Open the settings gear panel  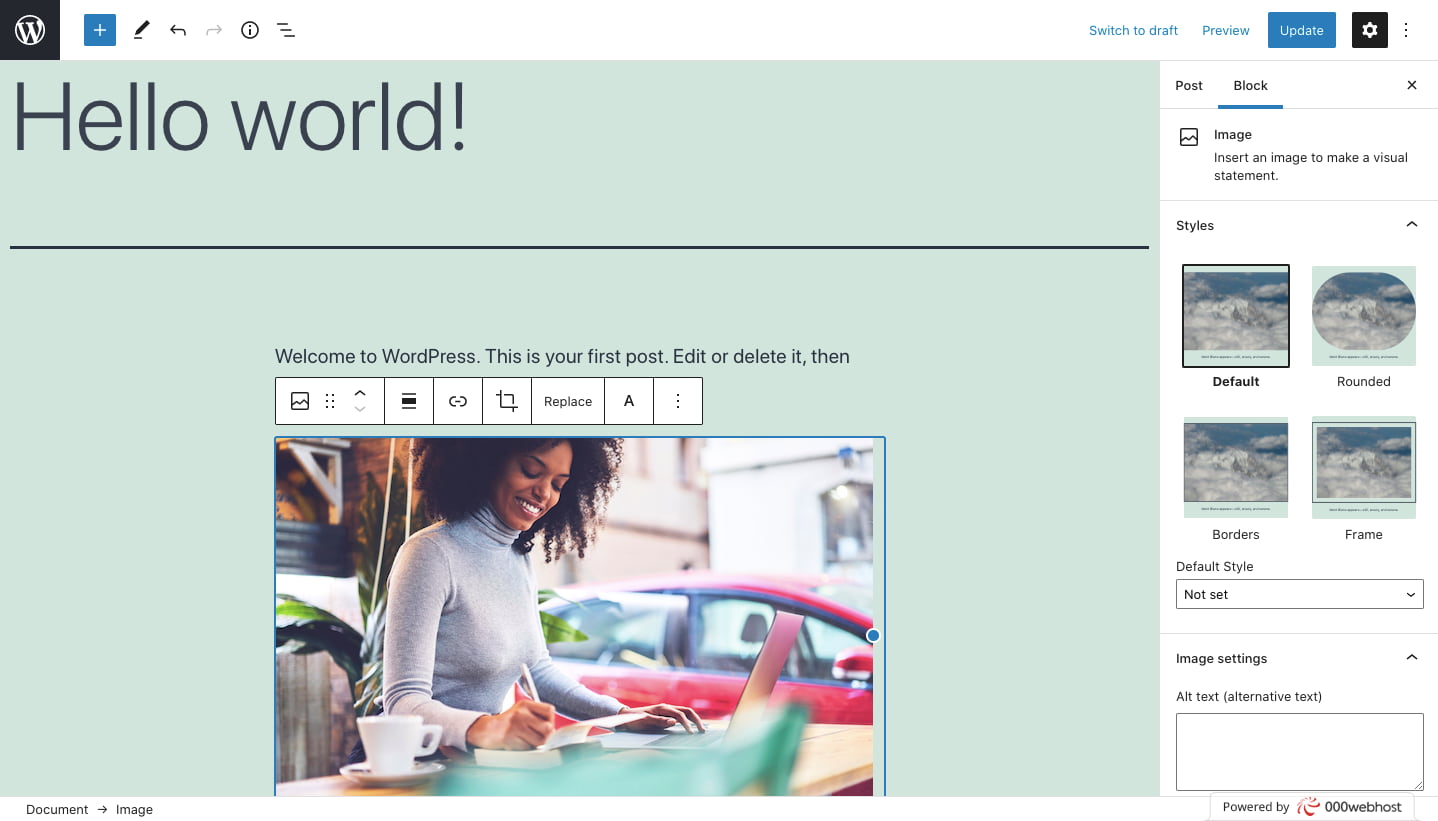[x=1369, y=30]
